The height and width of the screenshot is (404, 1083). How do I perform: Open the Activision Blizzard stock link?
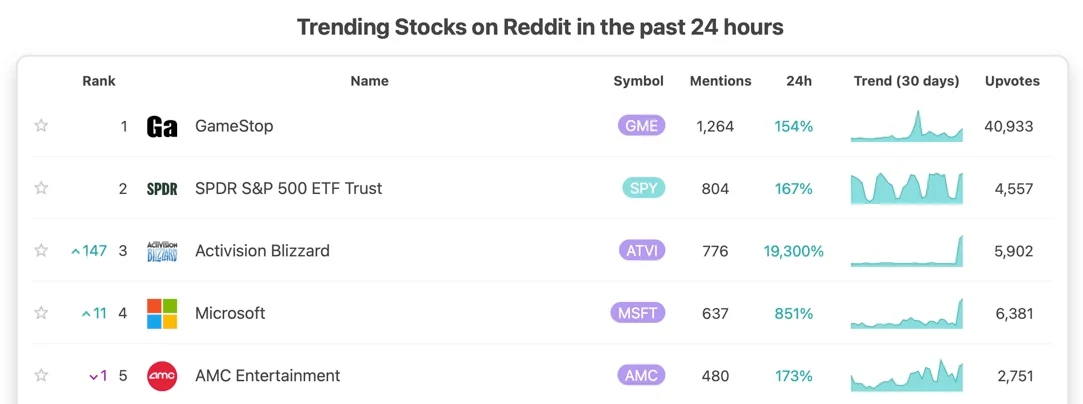262,251
